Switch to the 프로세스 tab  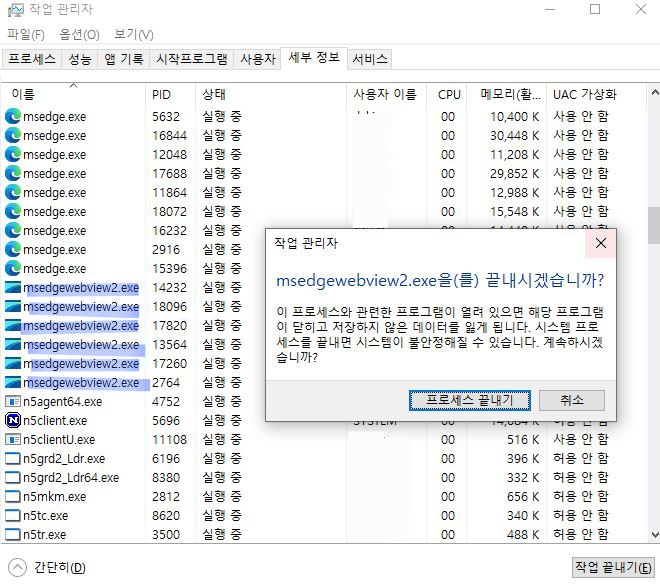point(32,59)
